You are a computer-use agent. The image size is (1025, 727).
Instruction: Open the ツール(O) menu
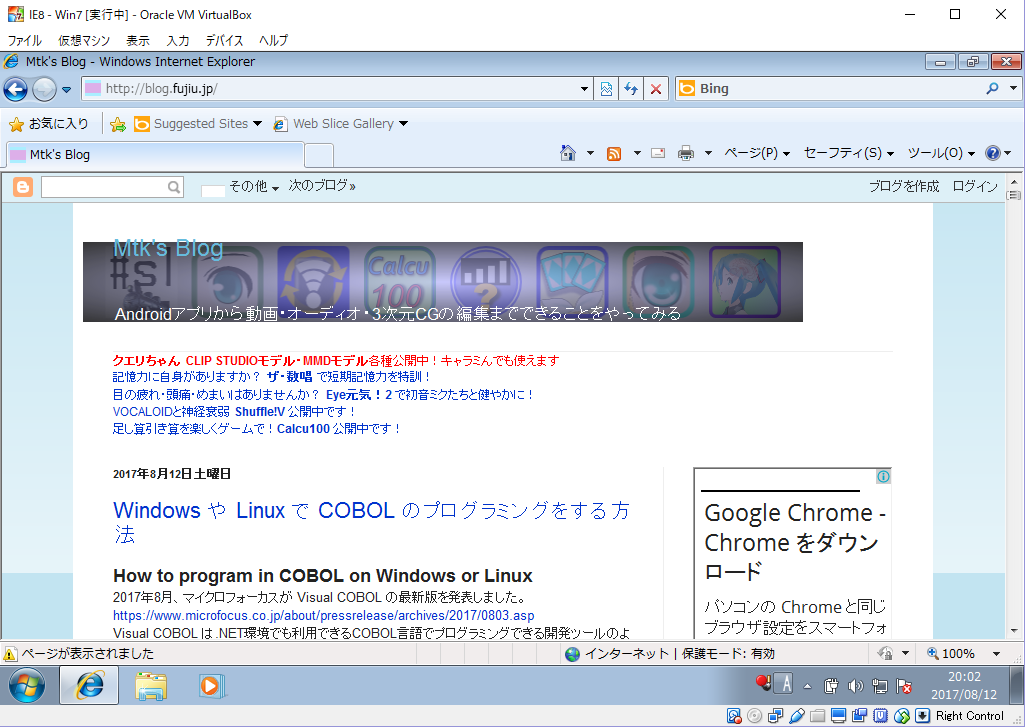click(941, 153)
